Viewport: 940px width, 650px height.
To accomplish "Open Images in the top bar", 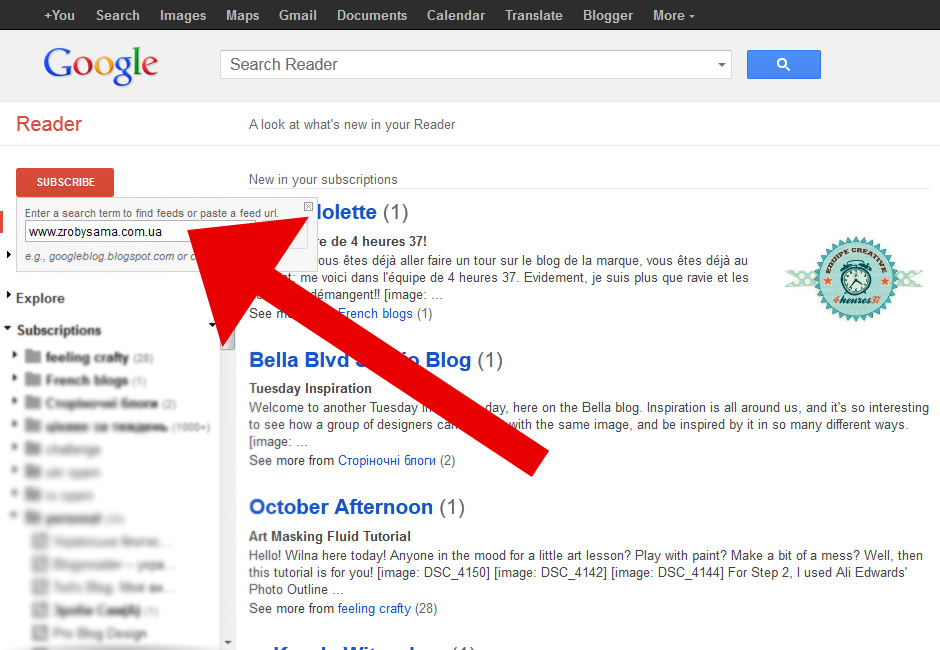I will point(183,15).
